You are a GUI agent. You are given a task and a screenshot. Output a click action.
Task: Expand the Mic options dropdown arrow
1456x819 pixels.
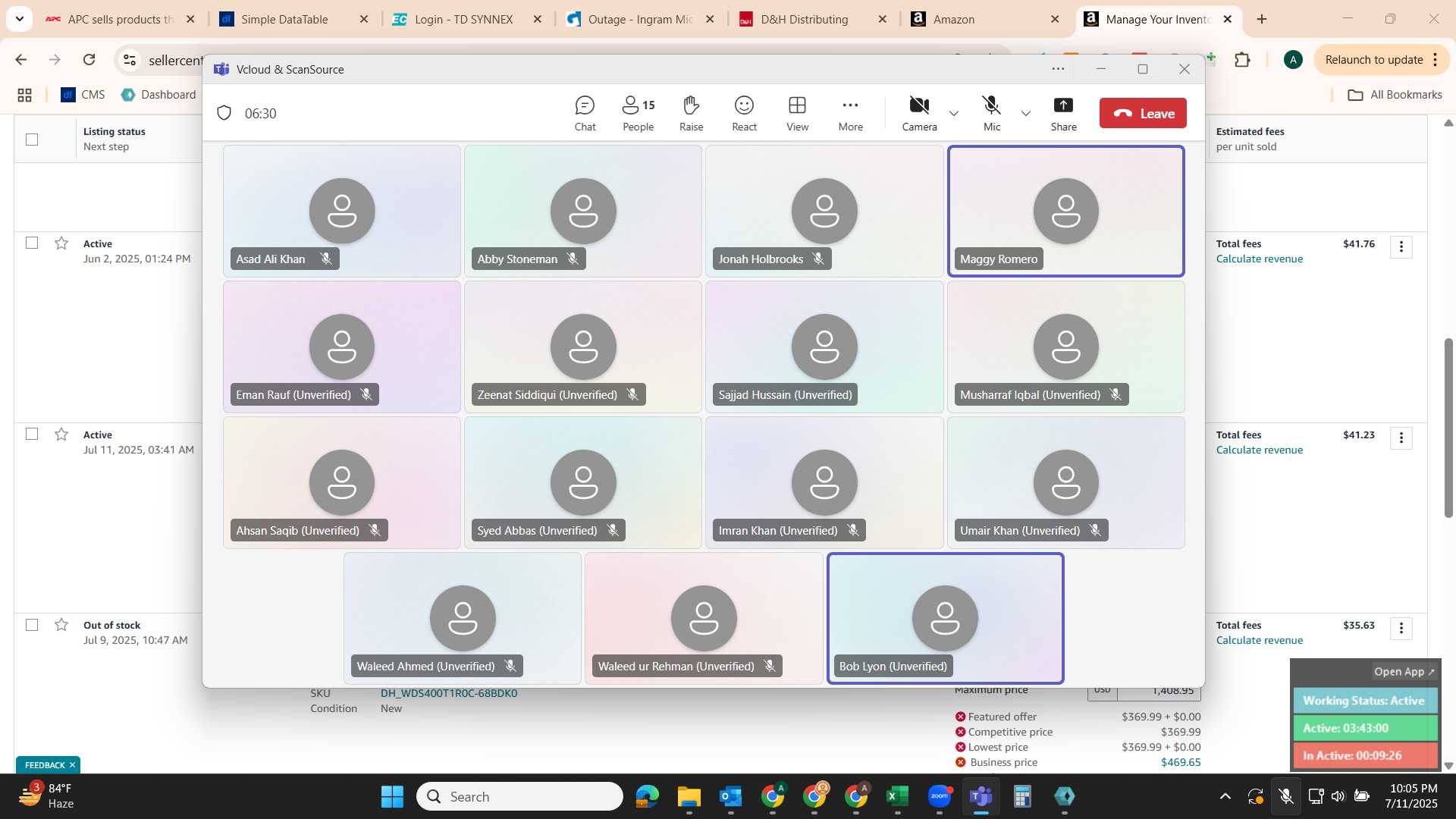click(x=1026, y=114)
